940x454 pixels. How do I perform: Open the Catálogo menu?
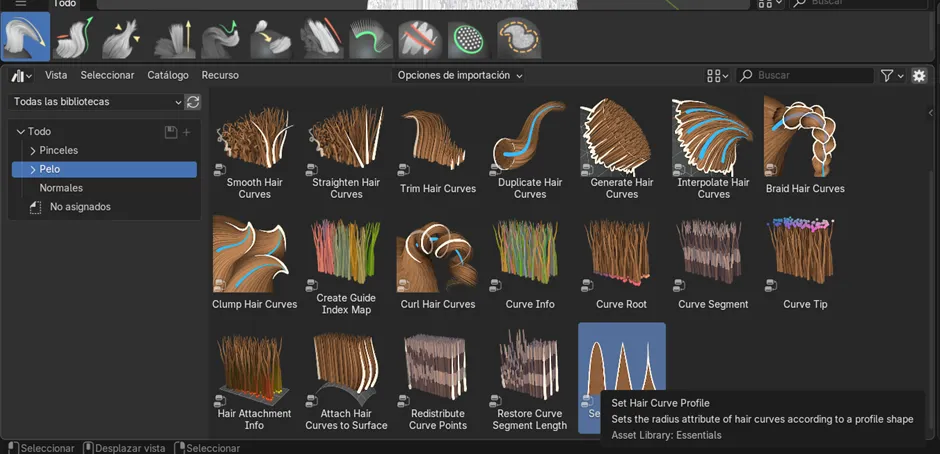(168, 76)
